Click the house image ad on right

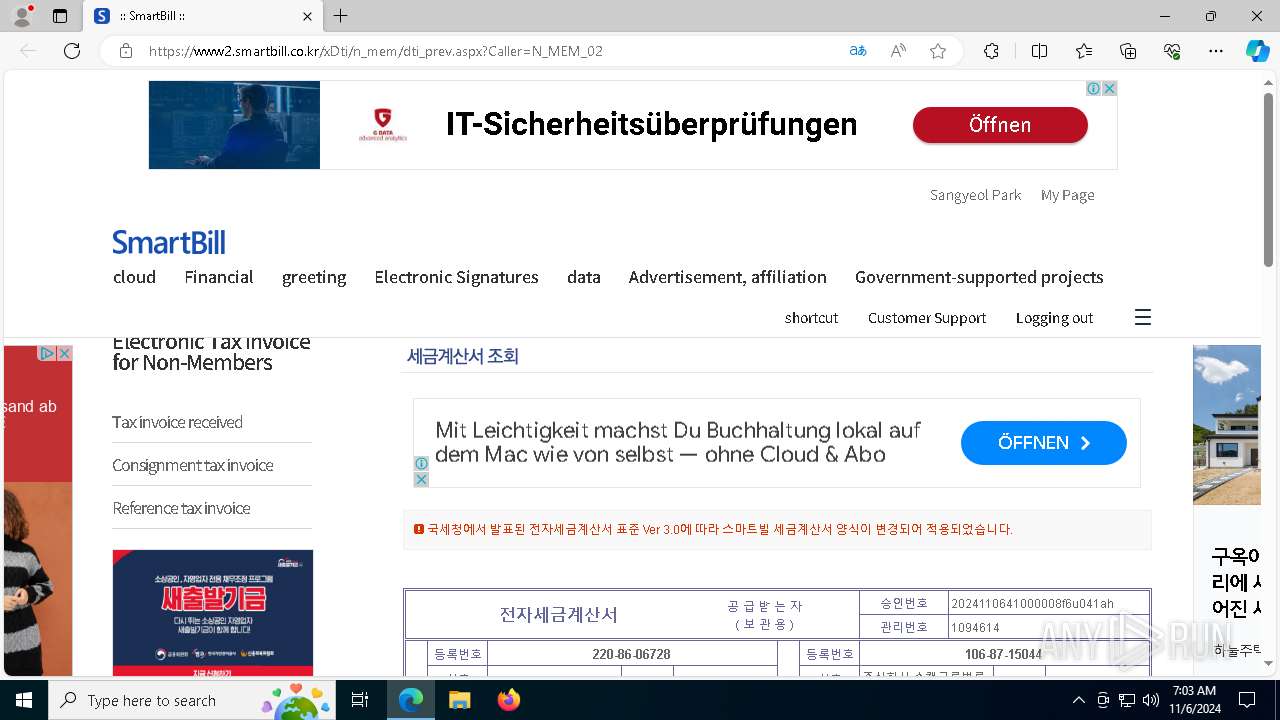pyautogui.click(x=1227, y=424)
